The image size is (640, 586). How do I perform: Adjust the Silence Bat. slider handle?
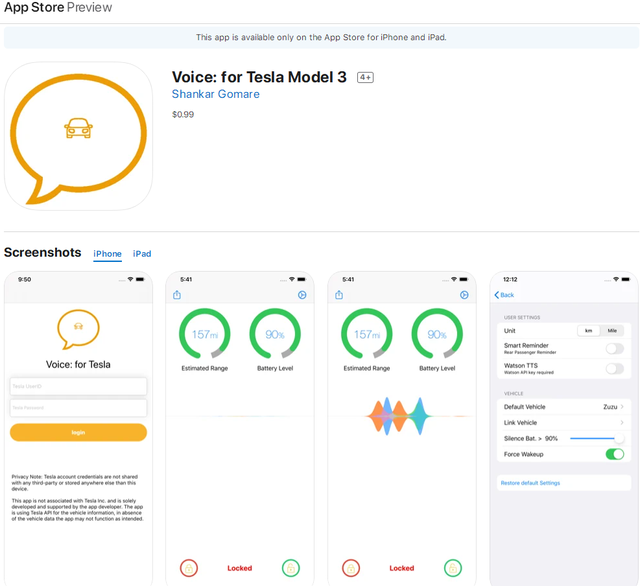(619, 438)
